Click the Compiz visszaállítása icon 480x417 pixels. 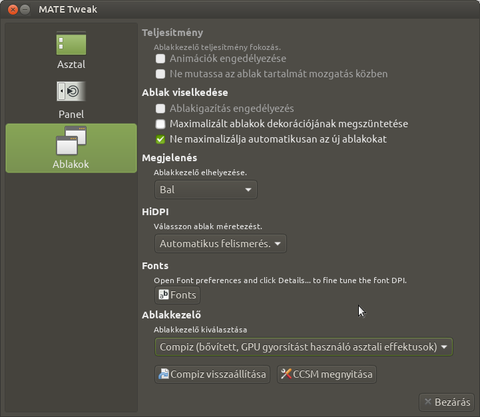tap(164, 374)
